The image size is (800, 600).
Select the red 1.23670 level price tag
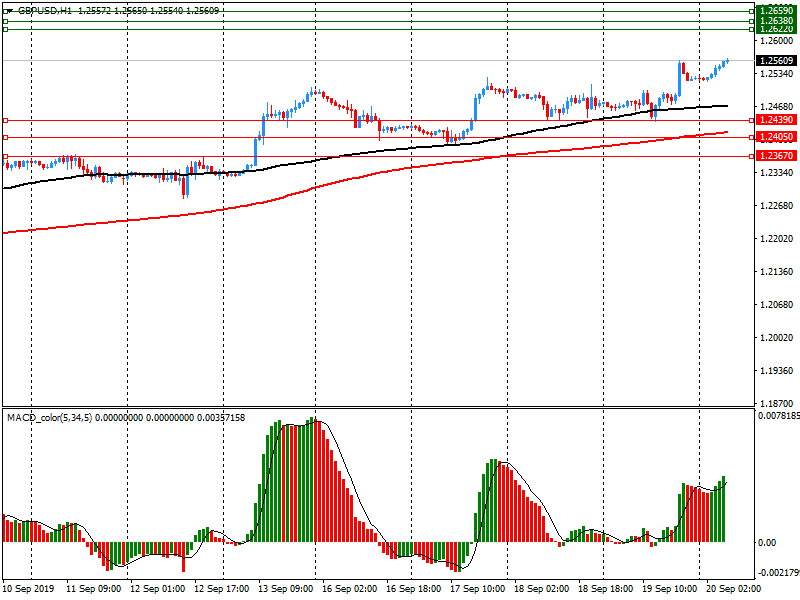tap(776, 156)
